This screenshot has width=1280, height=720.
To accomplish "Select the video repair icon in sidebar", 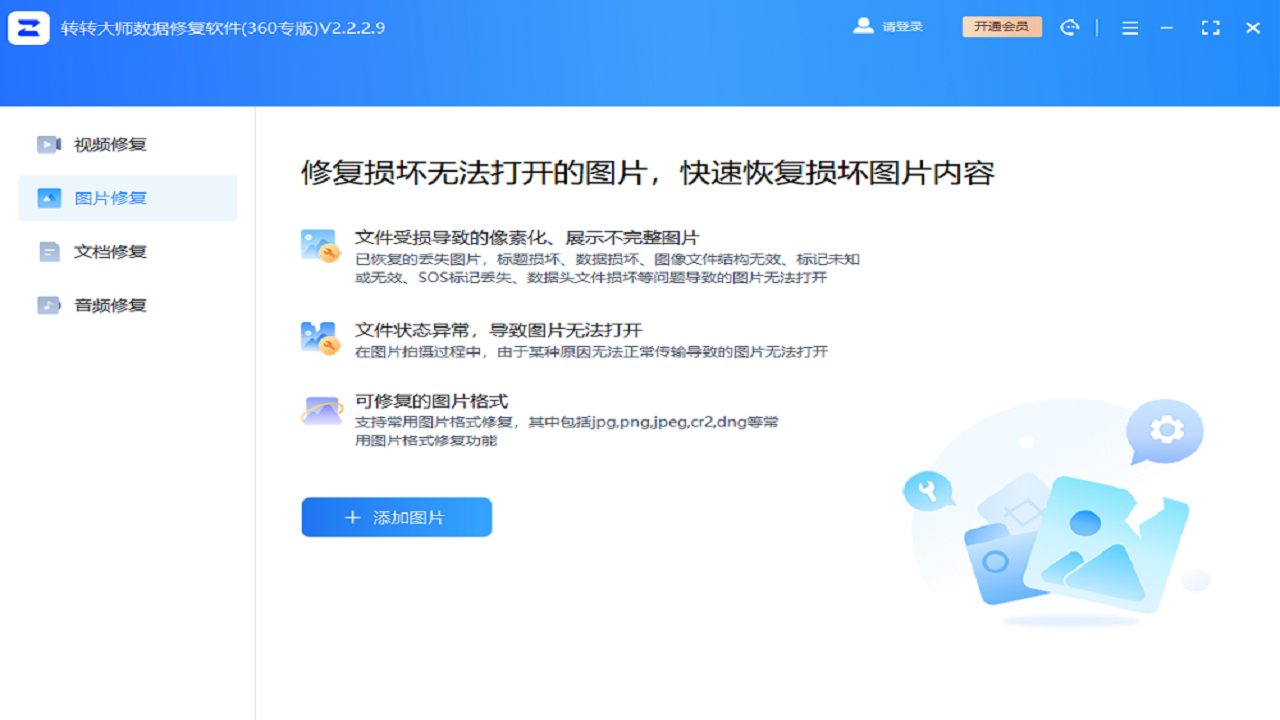I will 48,144.
